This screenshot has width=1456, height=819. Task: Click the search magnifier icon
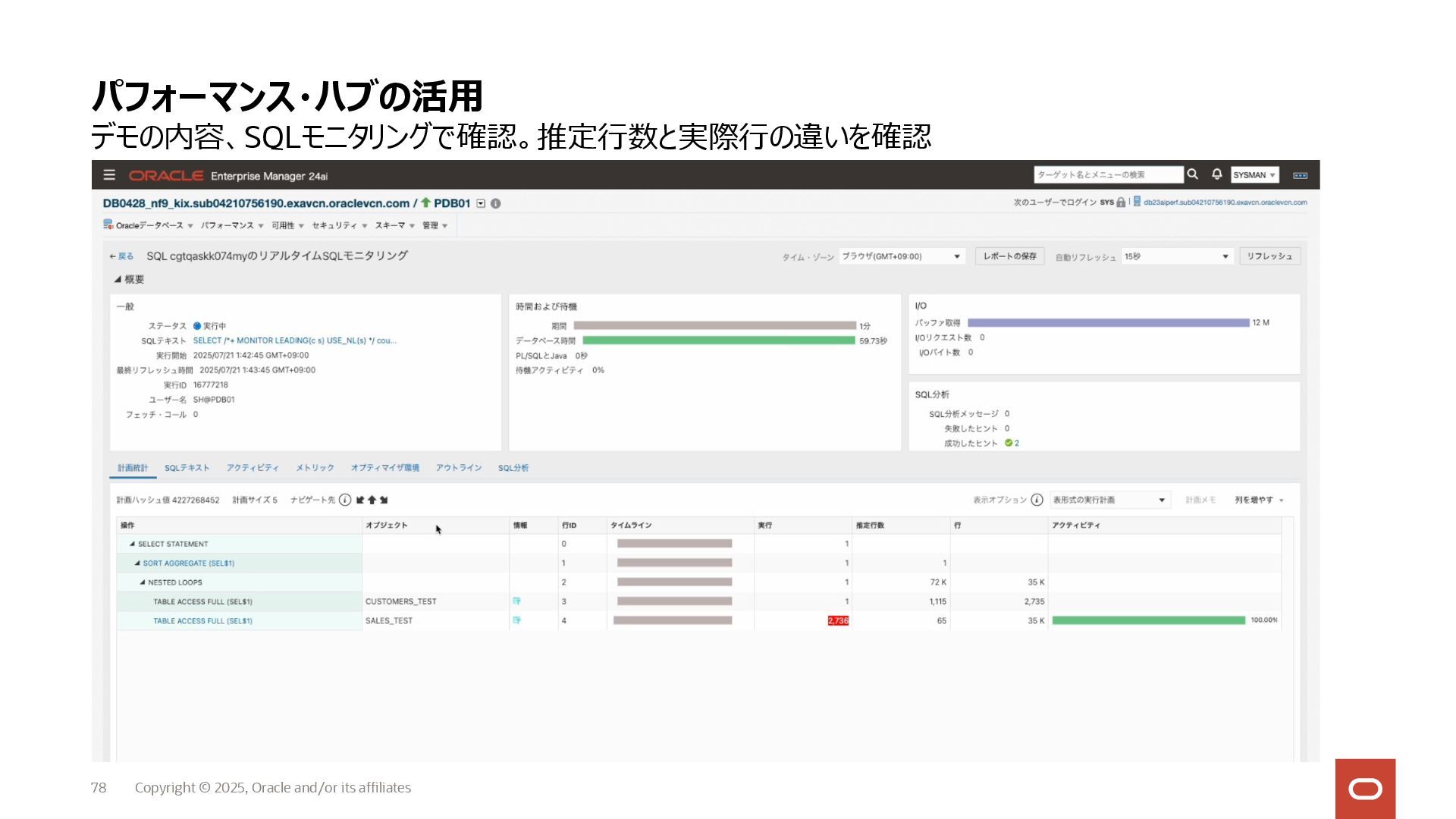pos(1193,174)
